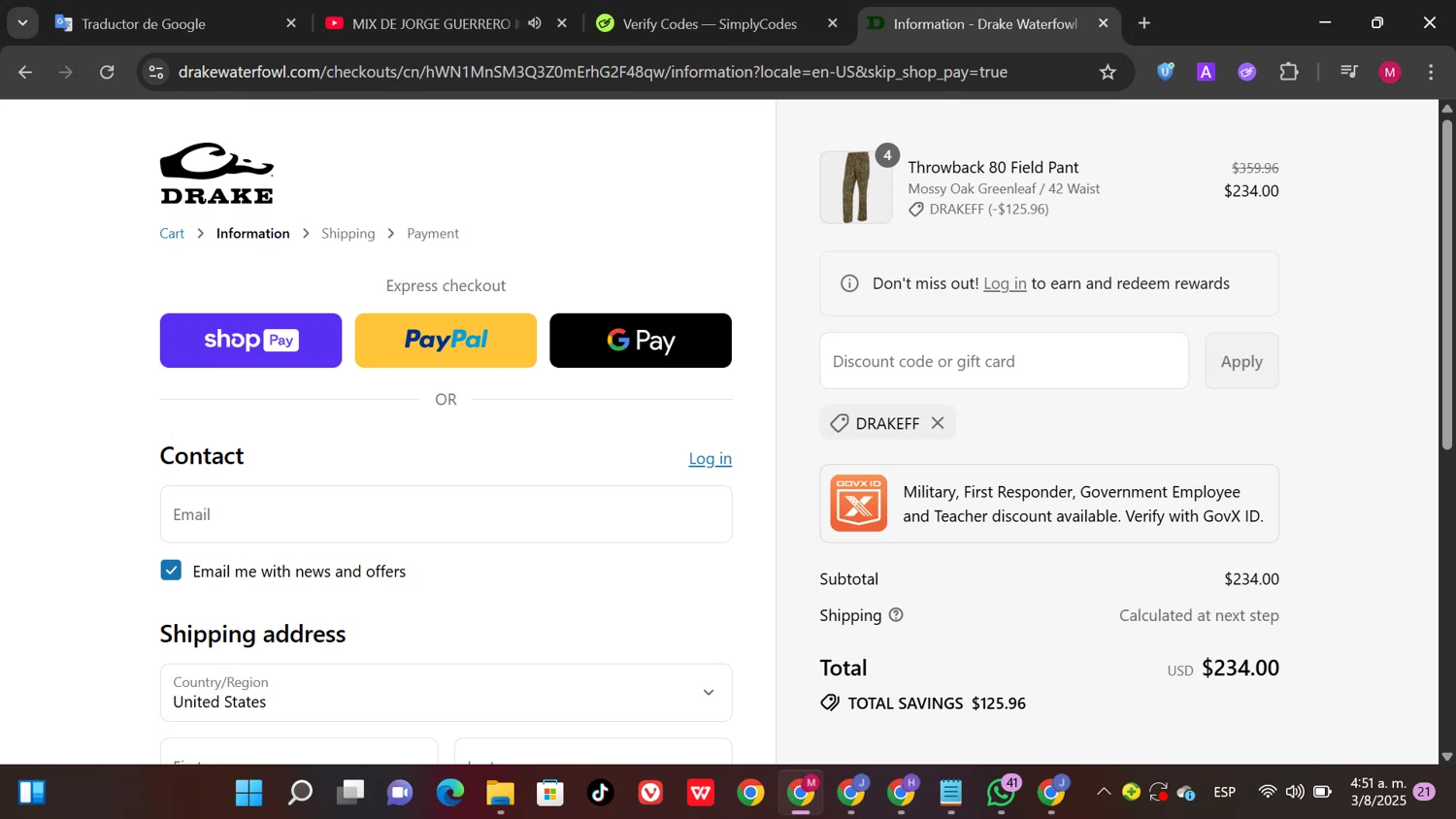Screen dimensions: 1456x819
Task: Click the Shipping breadcrumb step
Action: pos(347,234)
